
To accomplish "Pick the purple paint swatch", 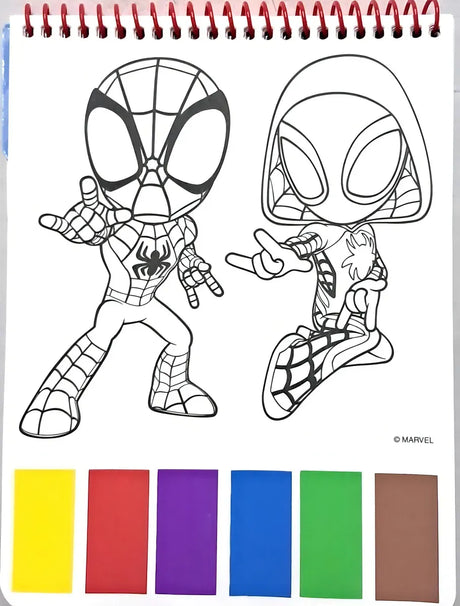I will tap(187, 532).
